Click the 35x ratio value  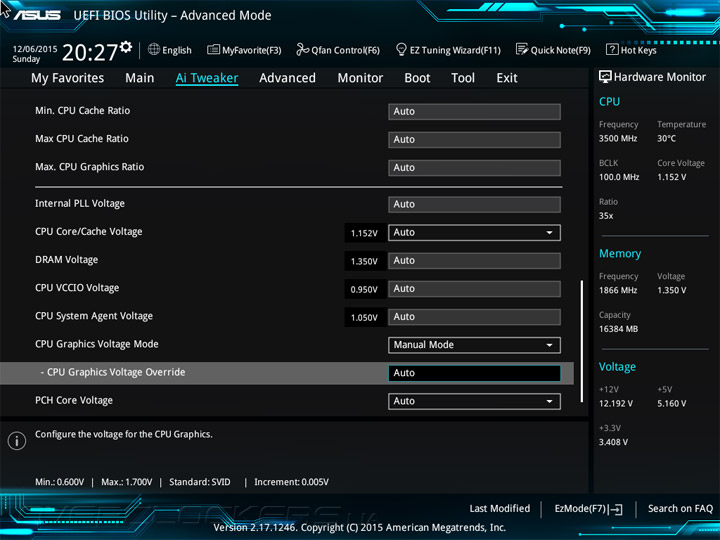606,215
